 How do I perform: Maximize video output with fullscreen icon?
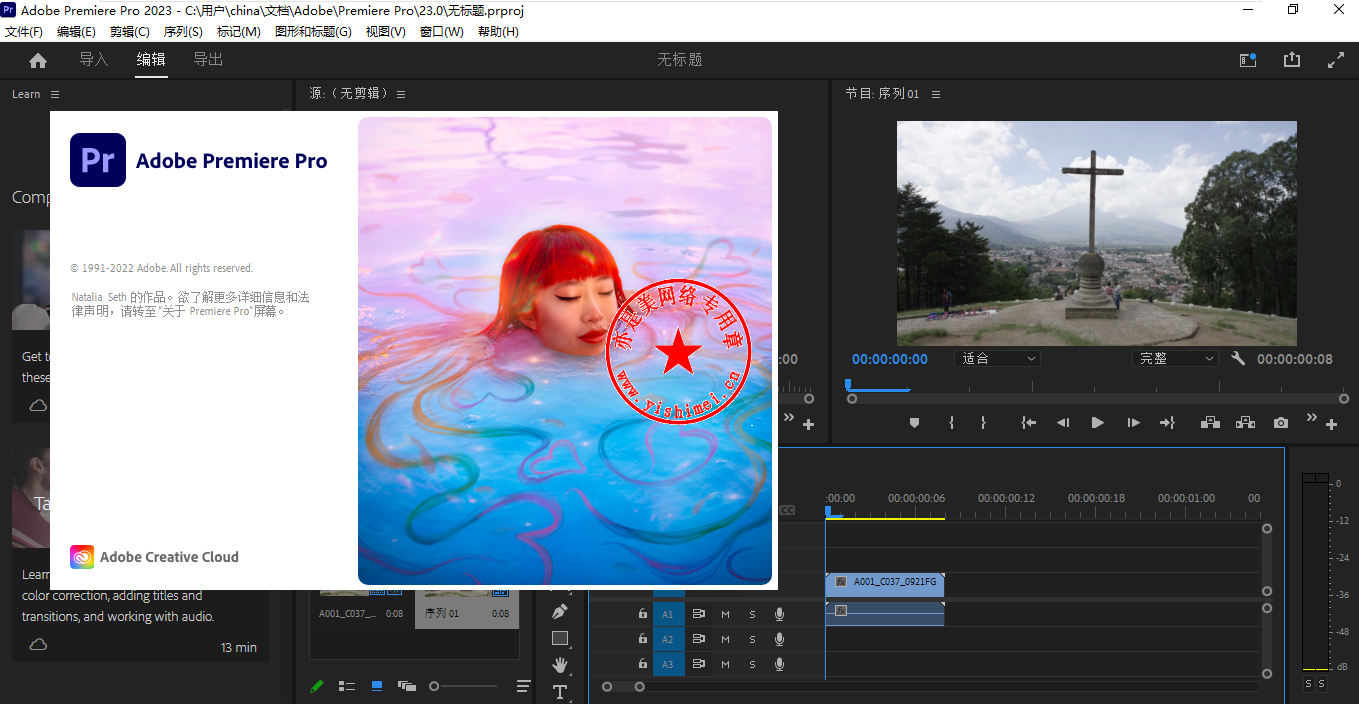[x=1336, y=60]
